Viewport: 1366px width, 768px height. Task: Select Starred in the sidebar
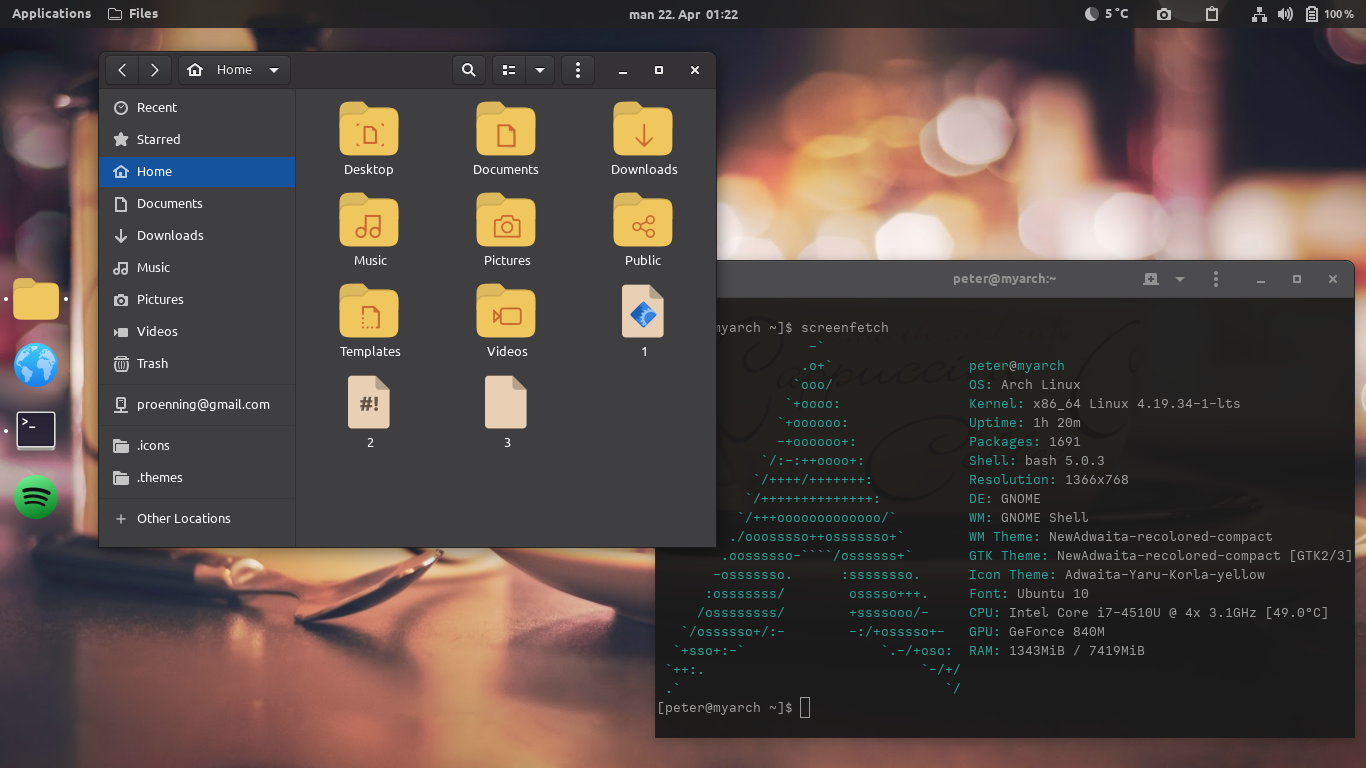coord(197,139)
